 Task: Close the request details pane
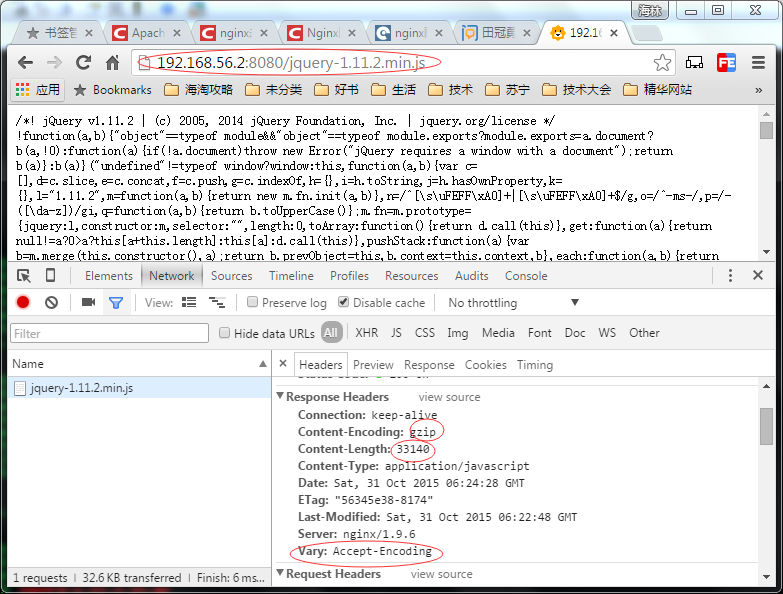click(283, 364)
